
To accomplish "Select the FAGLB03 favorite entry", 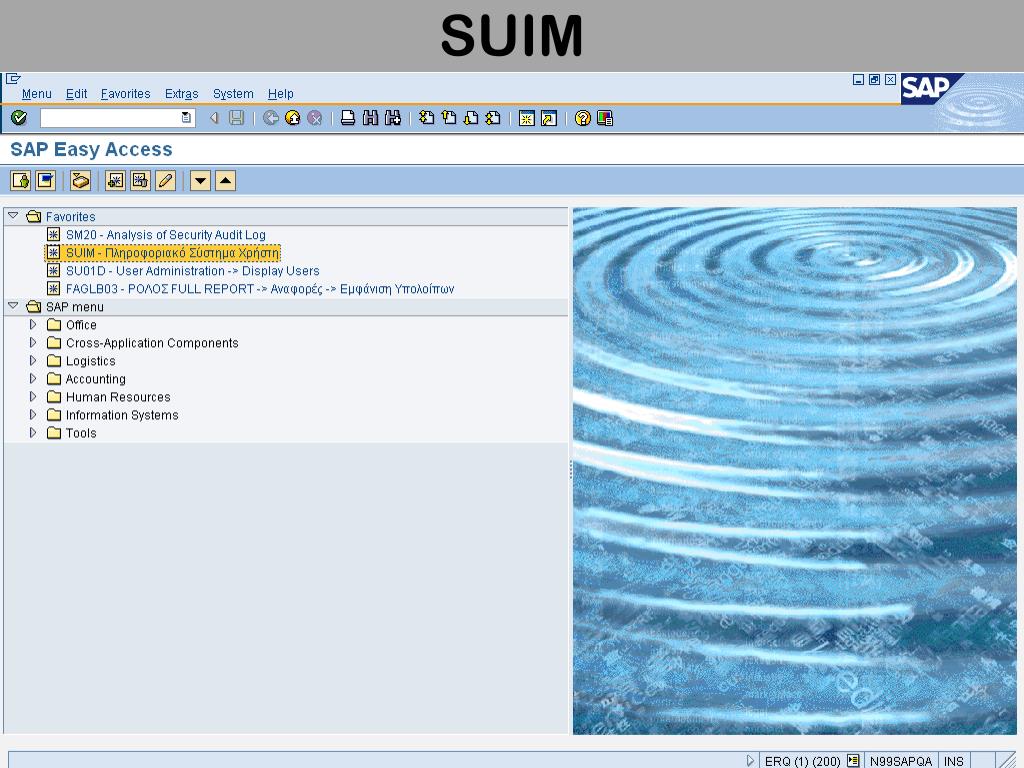I will (x=260, y=289).
